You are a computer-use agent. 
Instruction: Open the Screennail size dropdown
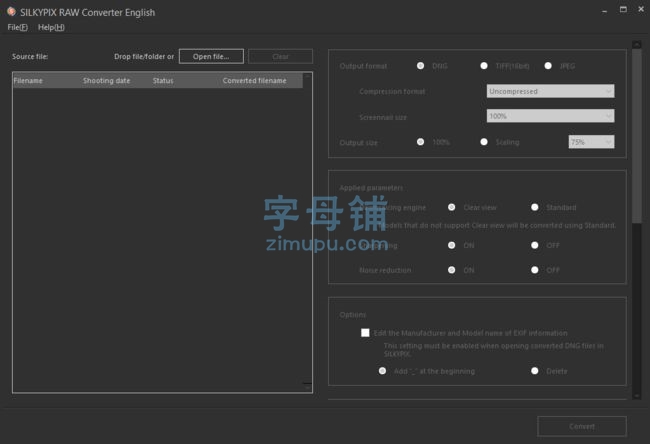550,116
